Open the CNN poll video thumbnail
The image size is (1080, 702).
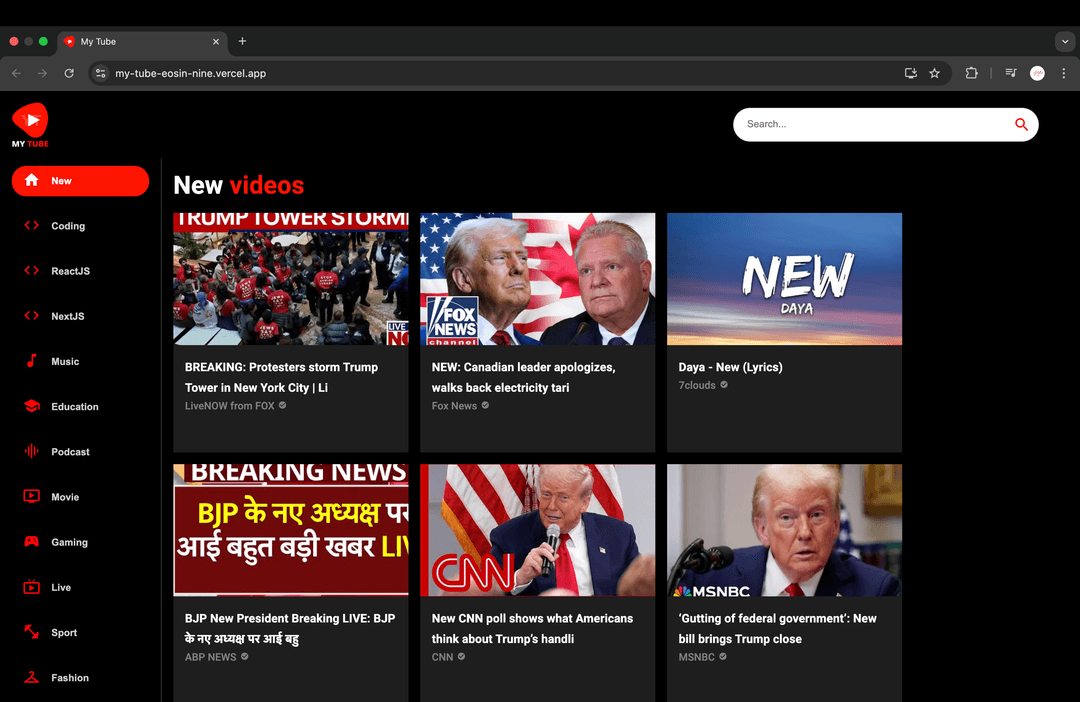537,530
